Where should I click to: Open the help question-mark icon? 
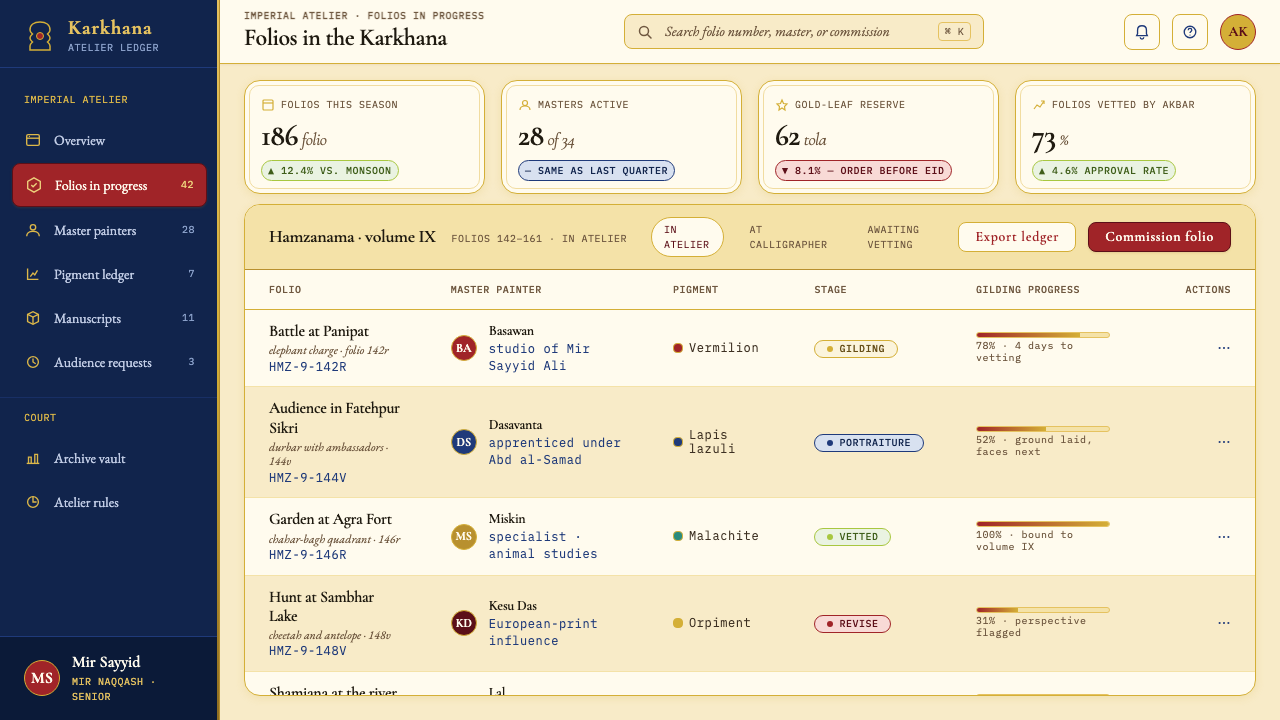pyautogui.click(x=1190, y=32)
